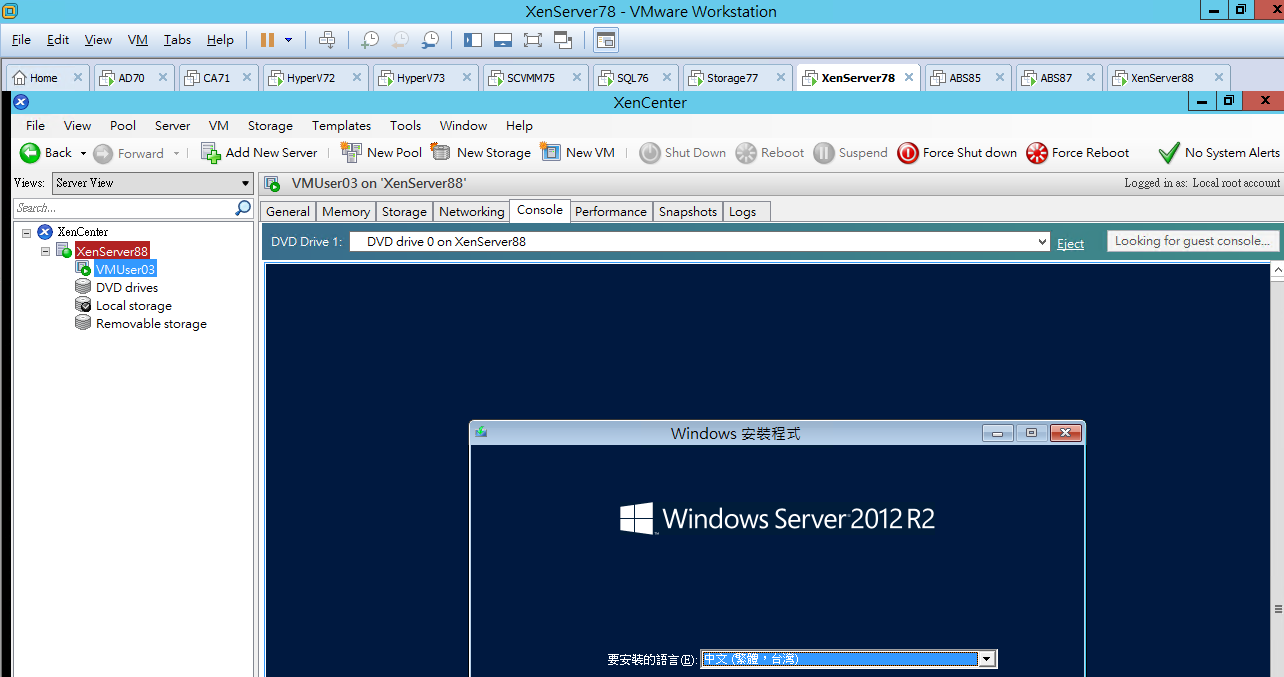
Task: Click the XenCenter Back button
Action: coord(46,153)
